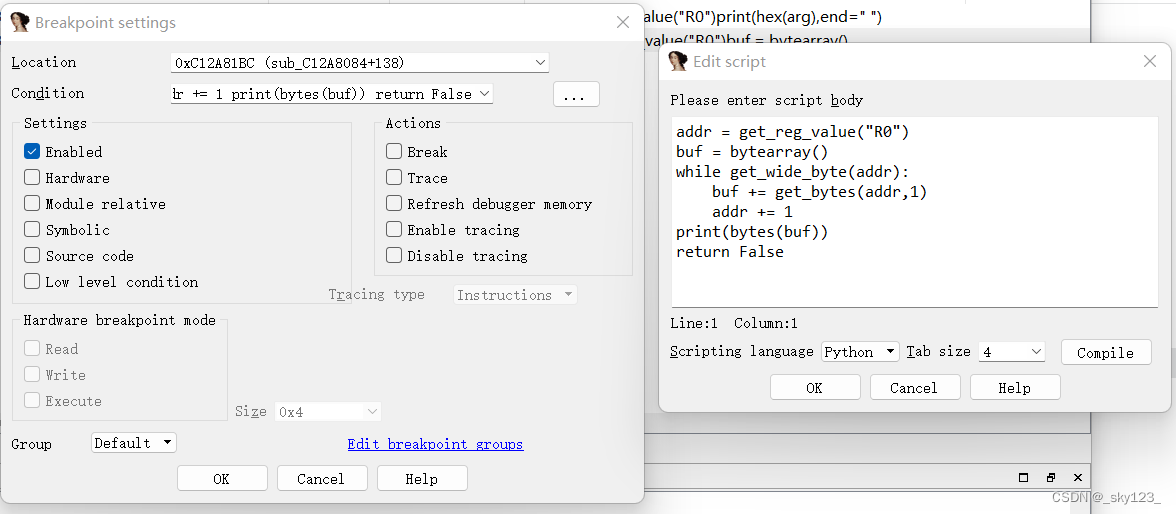Expand the Location address dropdown
Viewport: 1176px width, 514px height.
coord(540,63)
